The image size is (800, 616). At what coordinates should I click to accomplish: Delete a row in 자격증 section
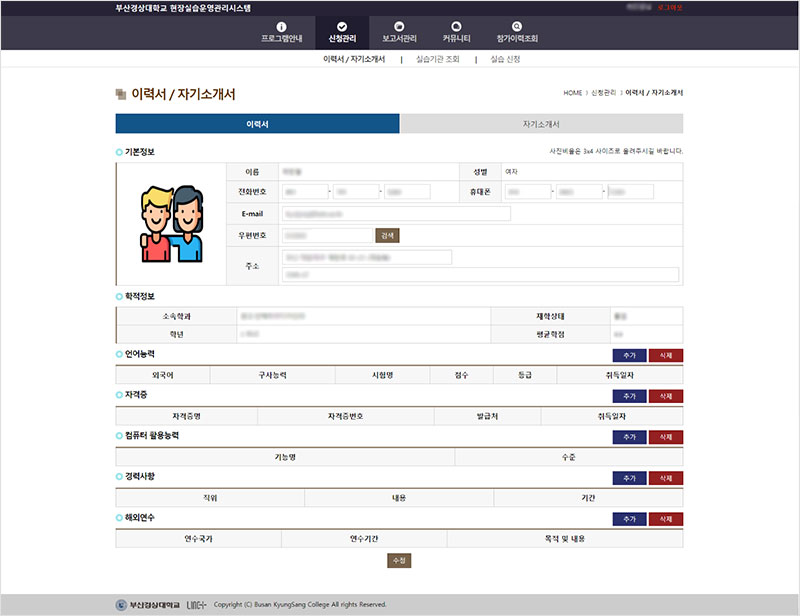pyautogui.click(x=666, y=396)
